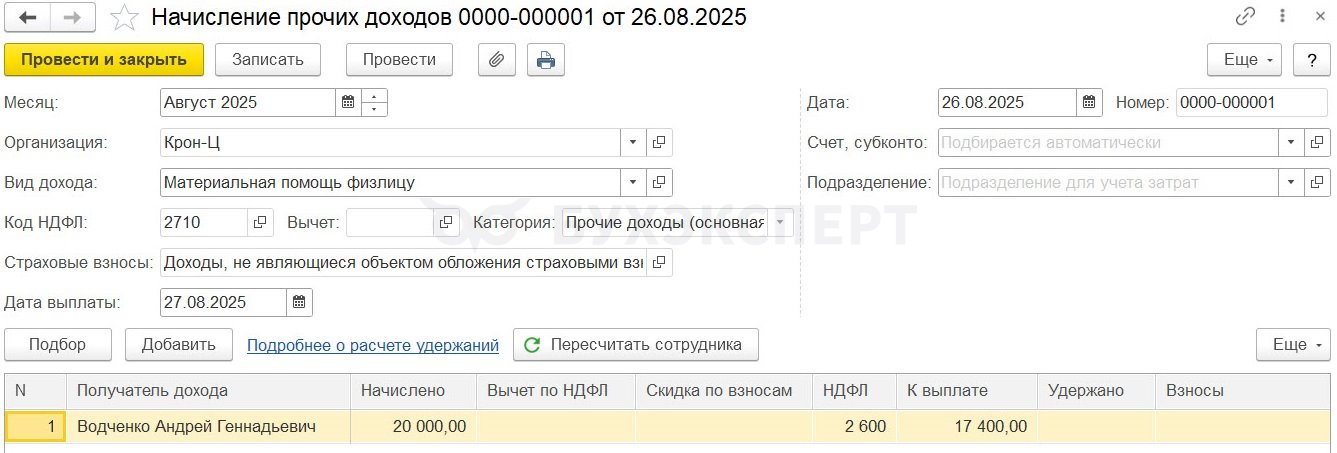
Task: Select the Водченко Андрей Геннадьевич row
Action: click(x=668, y=427)
